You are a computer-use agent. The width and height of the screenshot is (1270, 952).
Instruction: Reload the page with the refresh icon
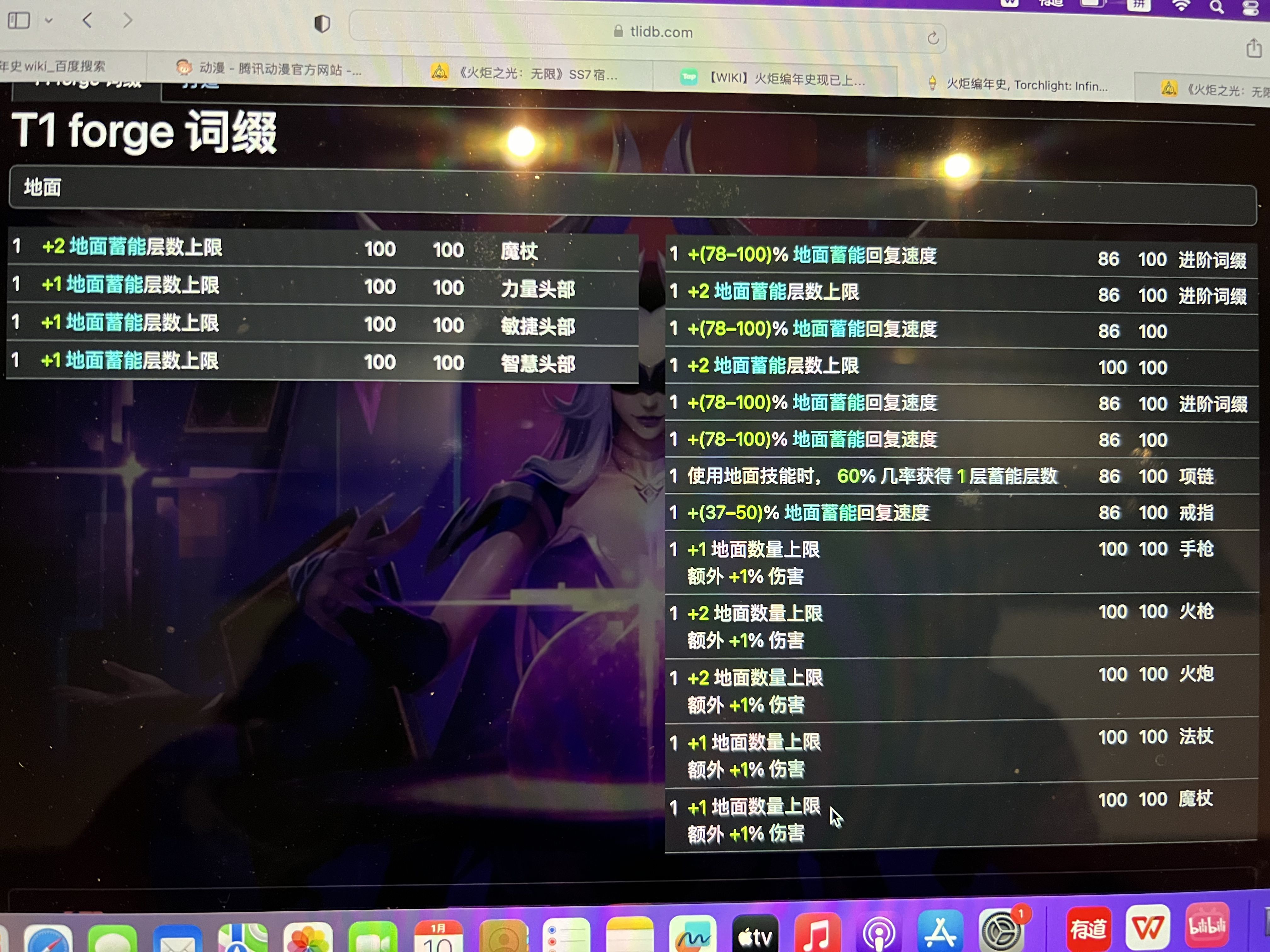(x=933, y=38)
